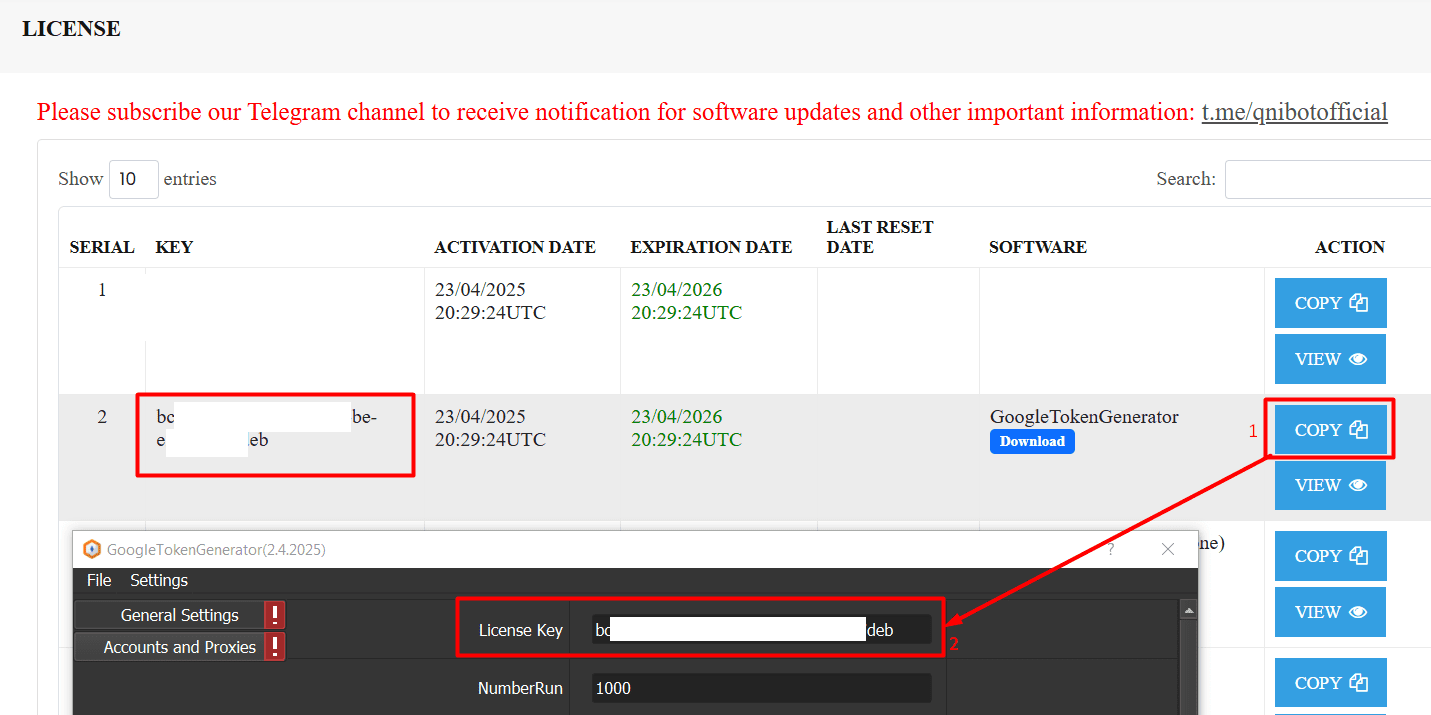
Task: Open File menu in GoogleTokenGenerator
Action: tap(99, 580)
